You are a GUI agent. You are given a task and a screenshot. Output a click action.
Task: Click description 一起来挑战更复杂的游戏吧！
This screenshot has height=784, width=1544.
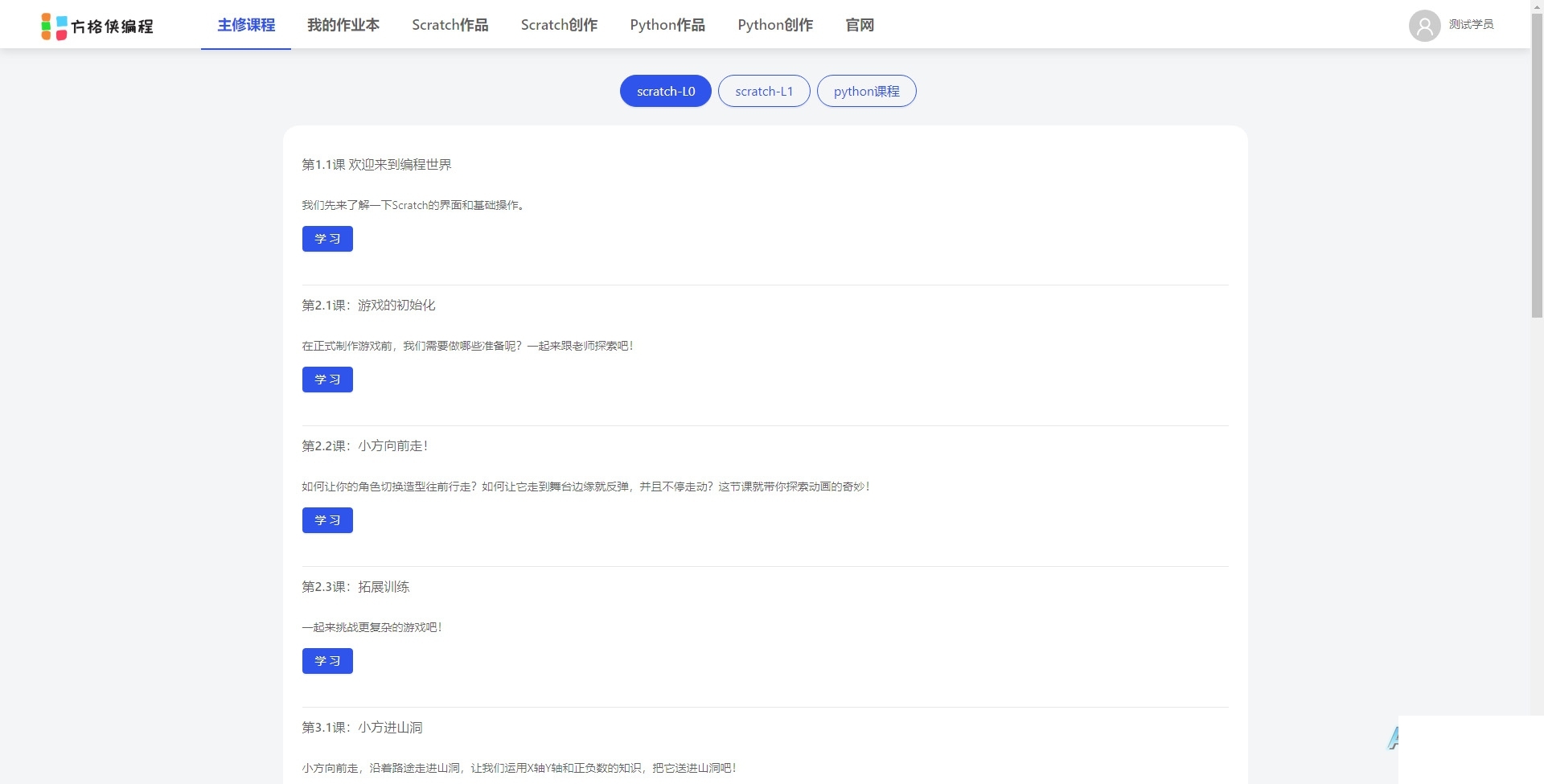pyautogui.click(x=372, y=627)
